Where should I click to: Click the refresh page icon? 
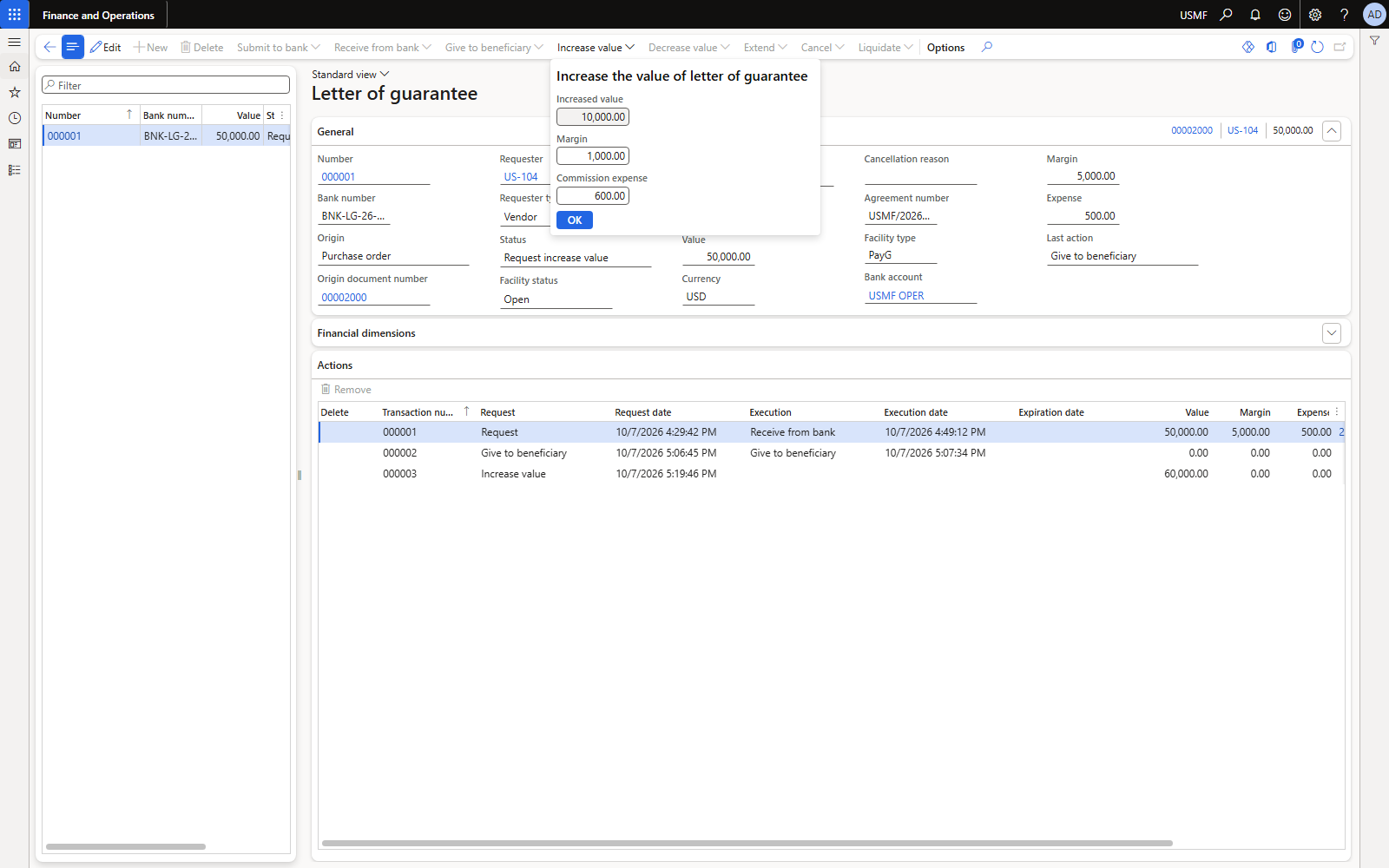point(1317,47)
